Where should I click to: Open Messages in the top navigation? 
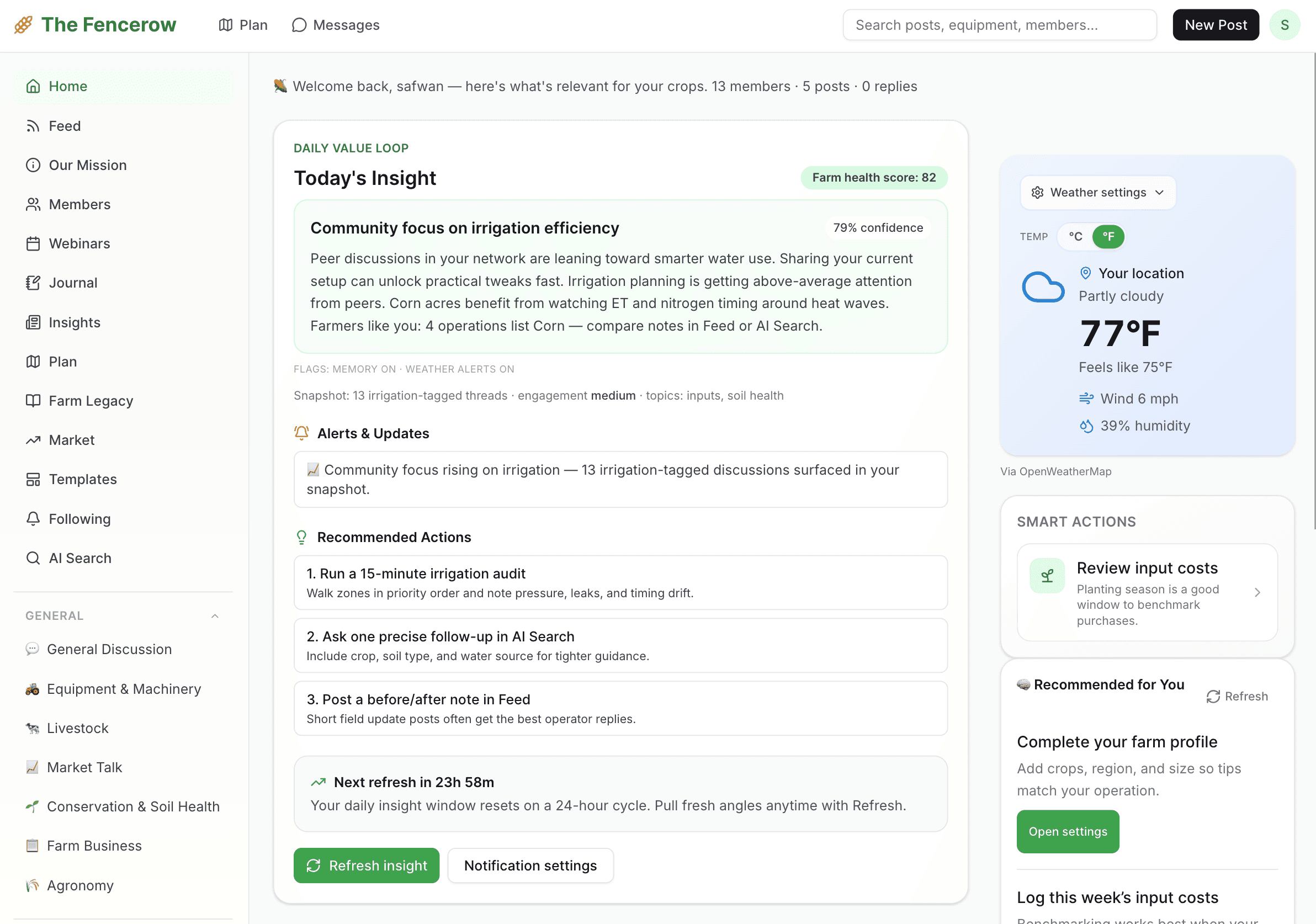(x=335, y=25)
